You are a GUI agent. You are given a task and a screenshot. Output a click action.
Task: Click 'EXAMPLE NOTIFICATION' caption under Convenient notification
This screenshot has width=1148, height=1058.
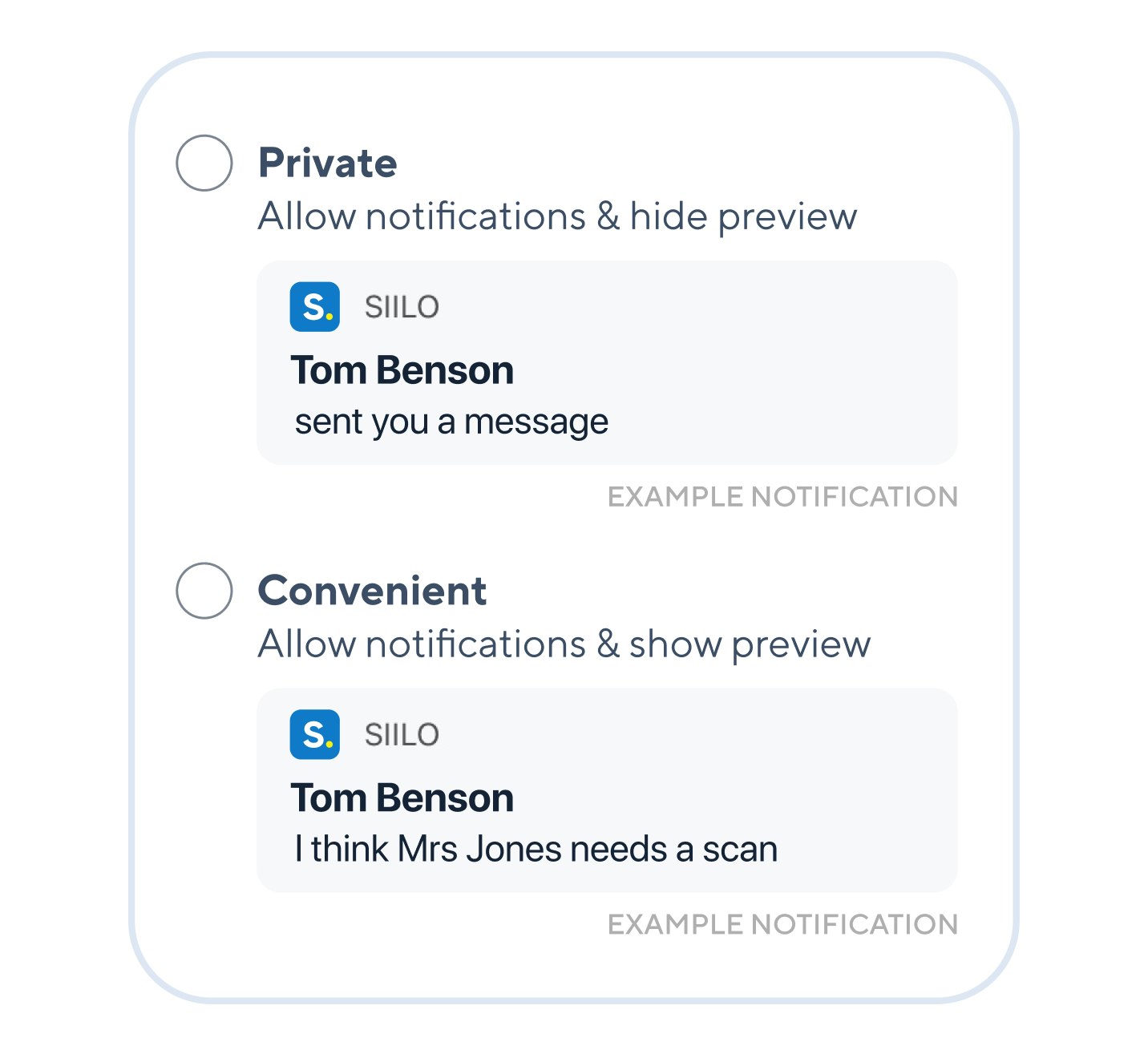(782, 925)
